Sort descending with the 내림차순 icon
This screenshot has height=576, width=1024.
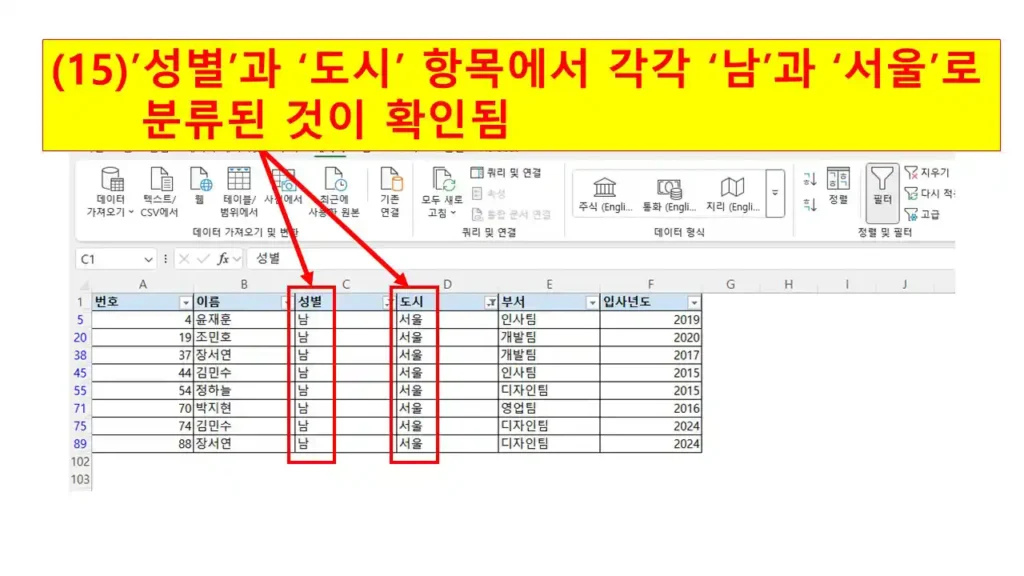tap(810, 204)
